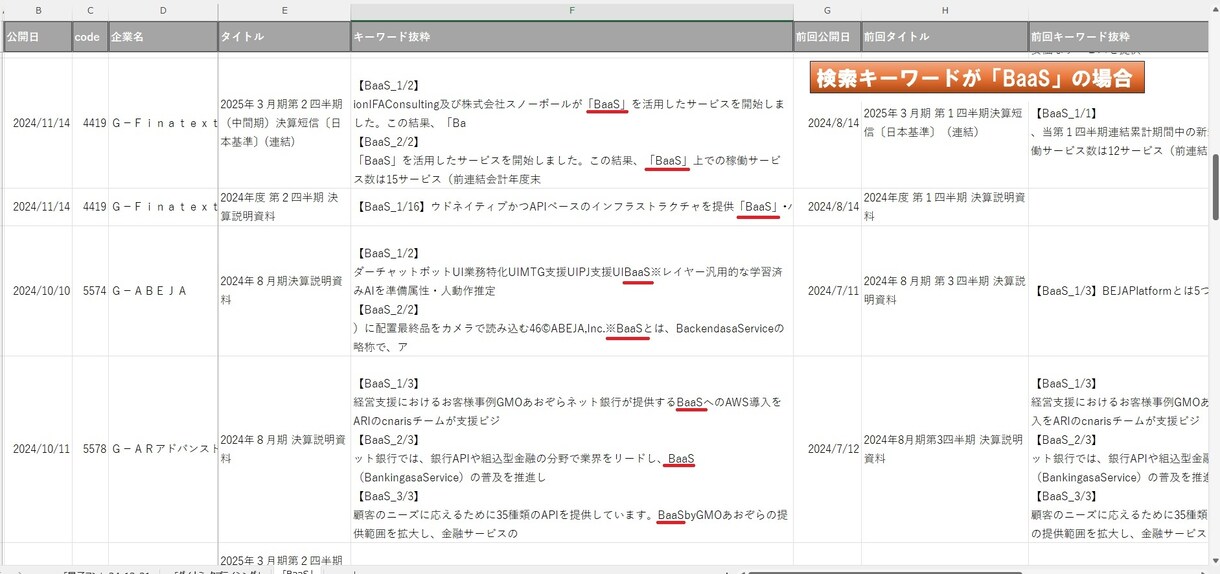Select date 2024/11/14 in the 決算短信 row
1220x574 pixels.
[x=38, y=123]
